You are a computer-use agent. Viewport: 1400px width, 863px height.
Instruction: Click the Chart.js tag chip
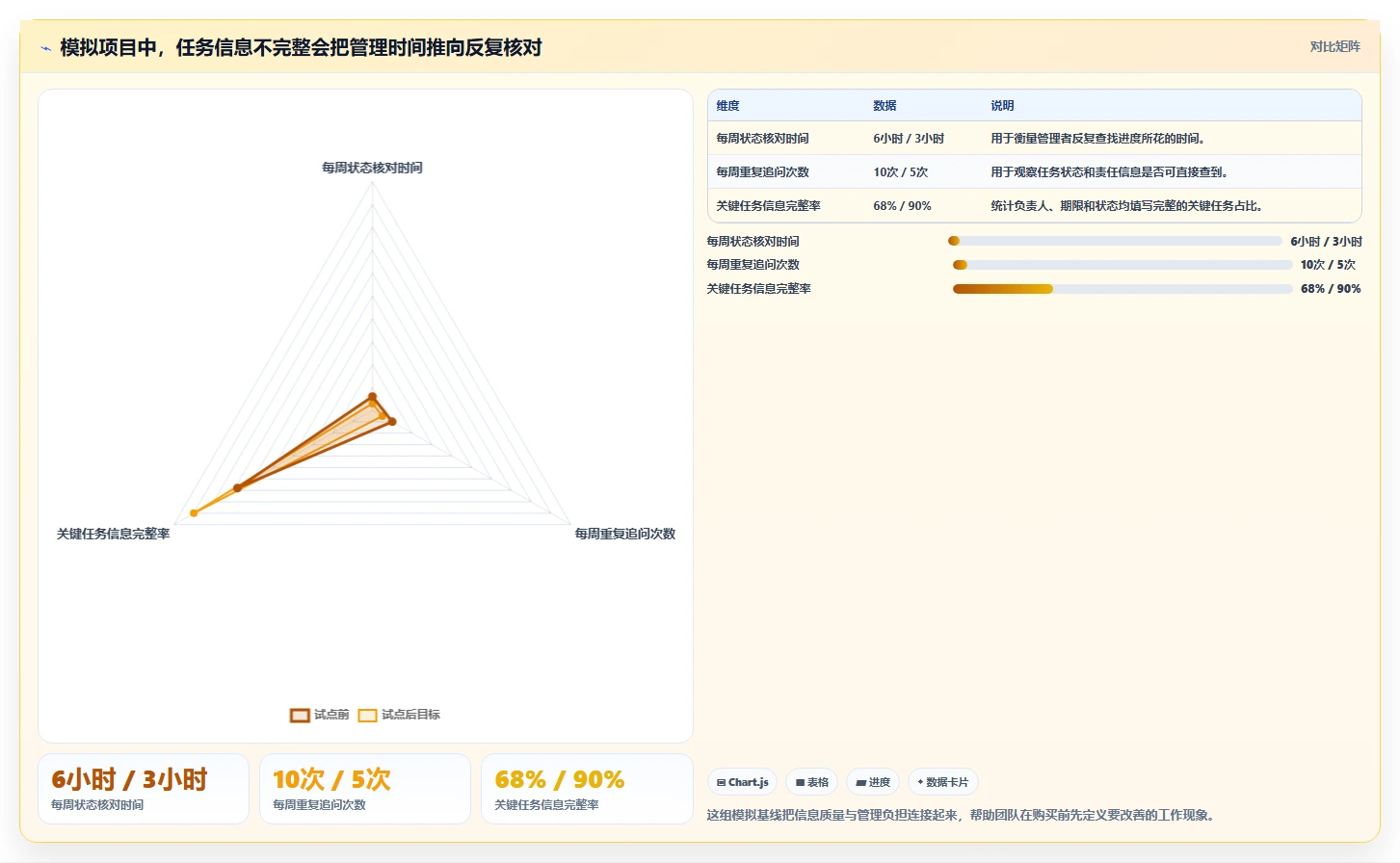coord(742,782)
